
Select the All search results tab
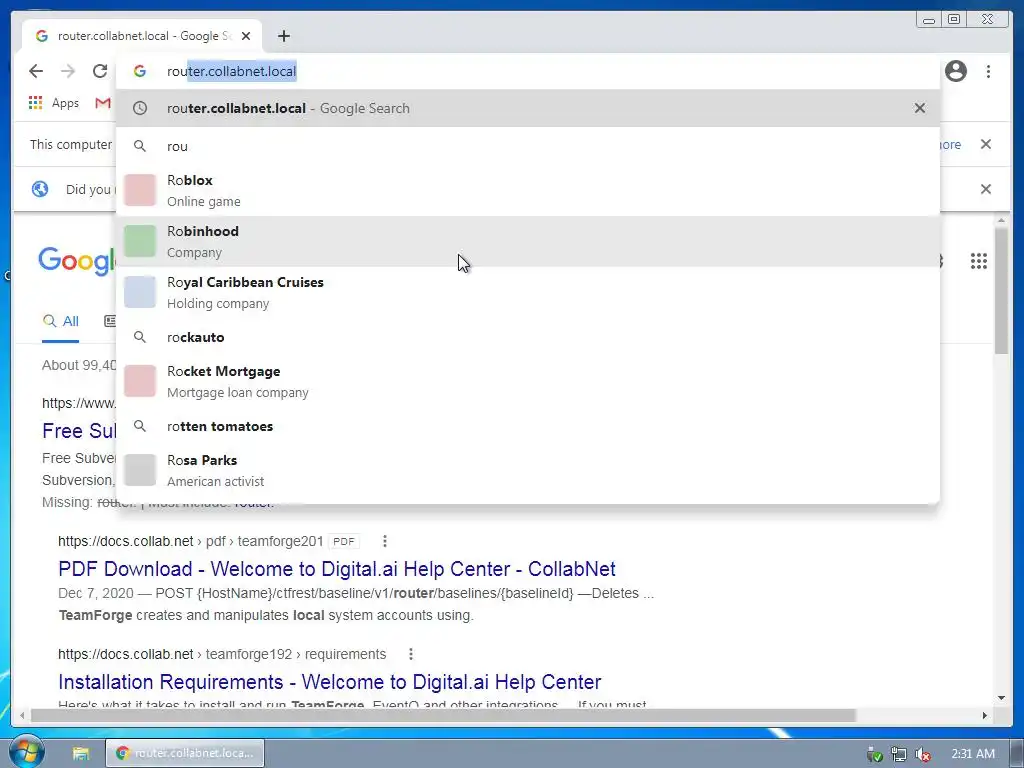pyautogui.click(x=61, y=321)
